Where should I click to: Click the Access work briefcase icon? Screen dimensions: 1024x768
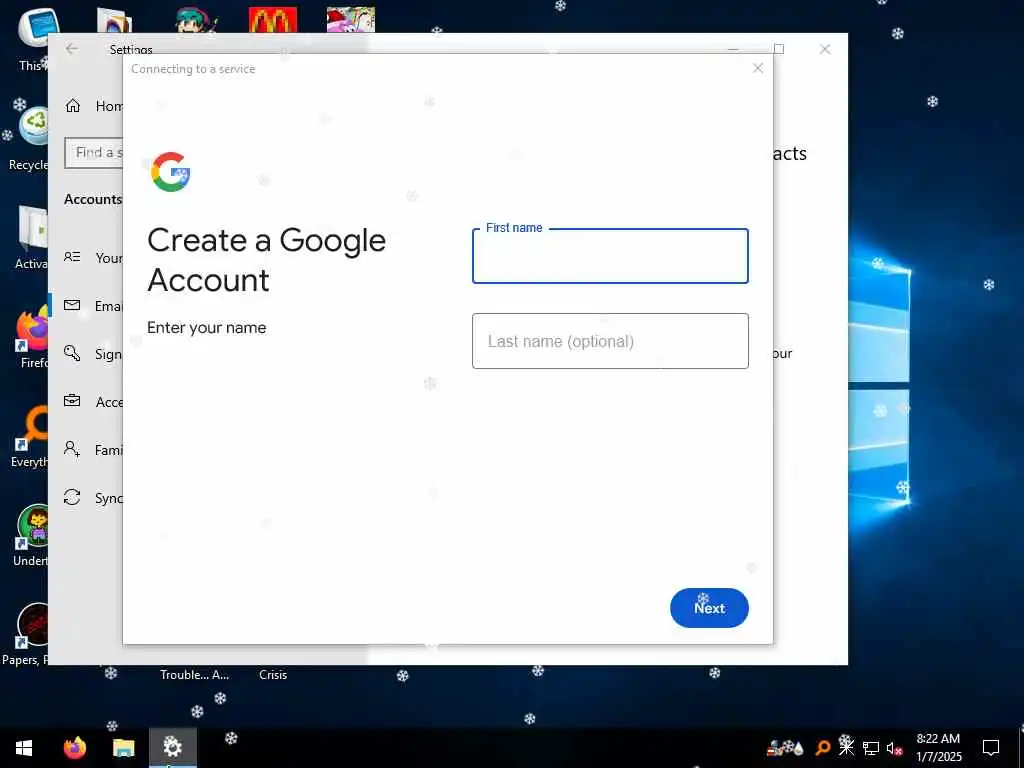[x=72, y=401]
